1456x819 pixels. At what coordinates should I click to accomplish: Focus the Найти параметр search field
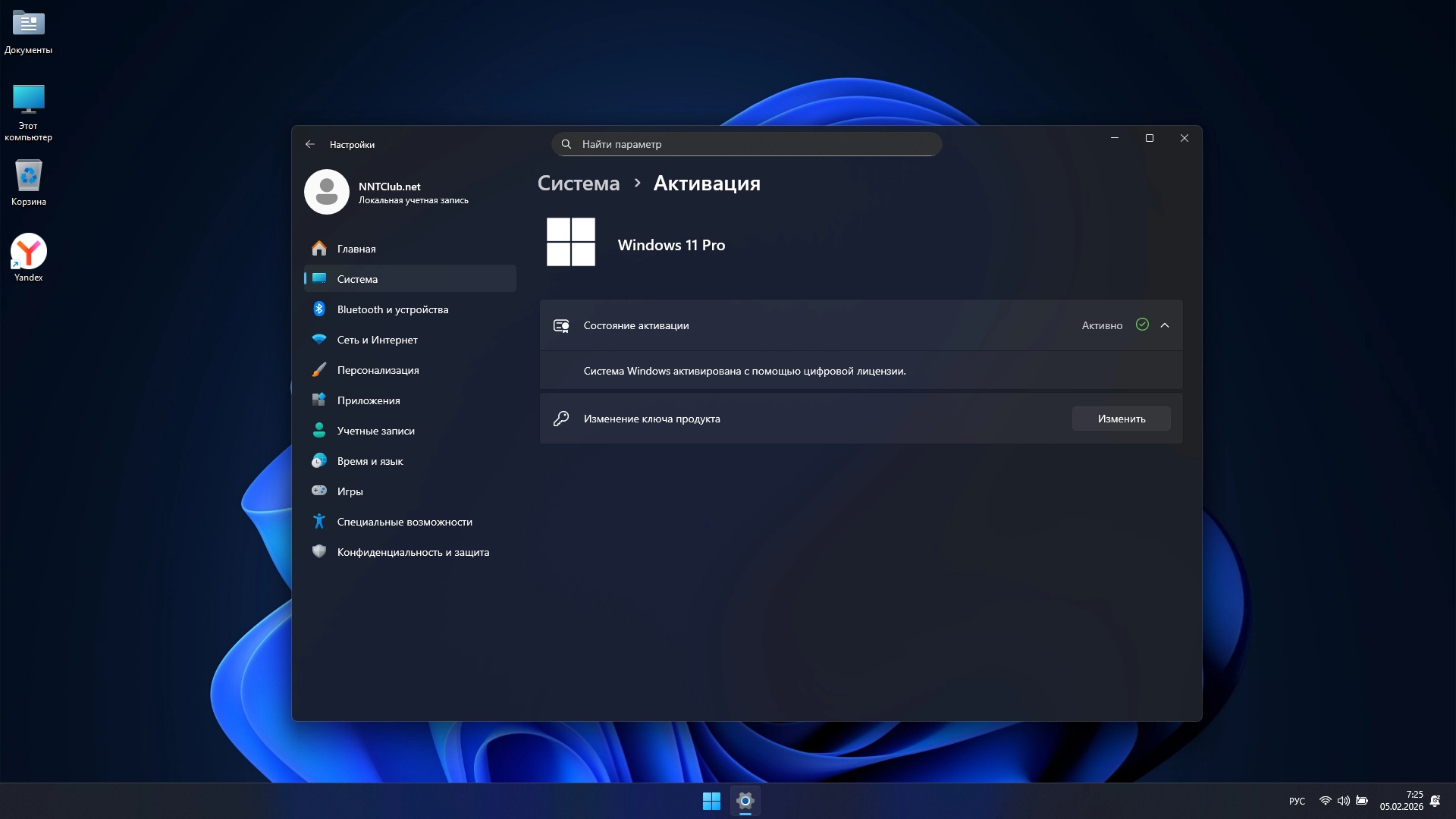[x=747, y=144]
